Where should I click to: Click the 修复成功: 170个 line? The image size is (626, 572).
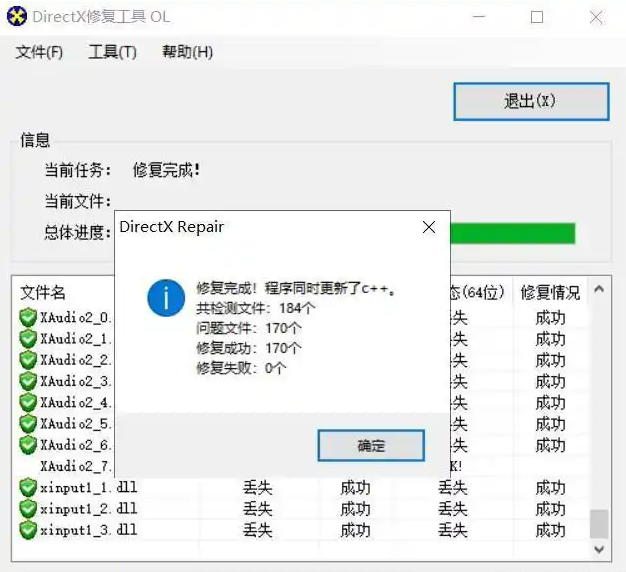pos(249,348)
